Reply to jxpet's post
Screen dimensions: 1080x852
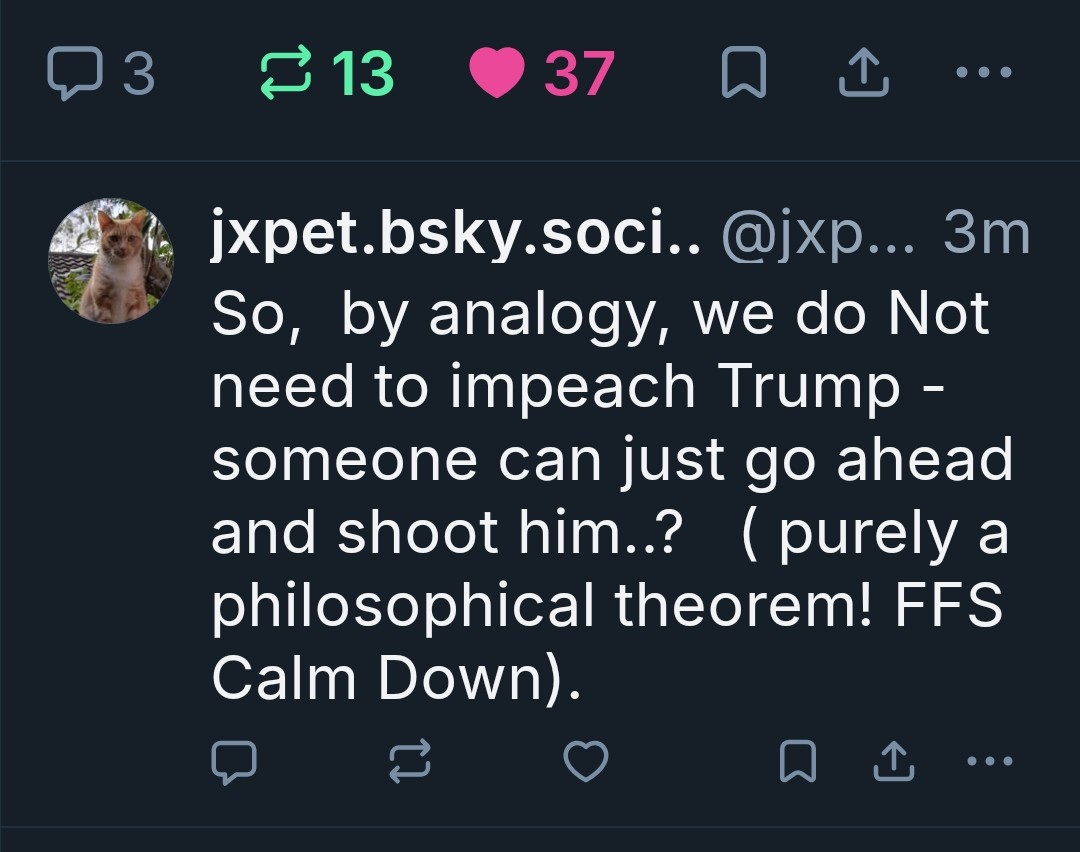pyautogui.click(x=235, y=763)
